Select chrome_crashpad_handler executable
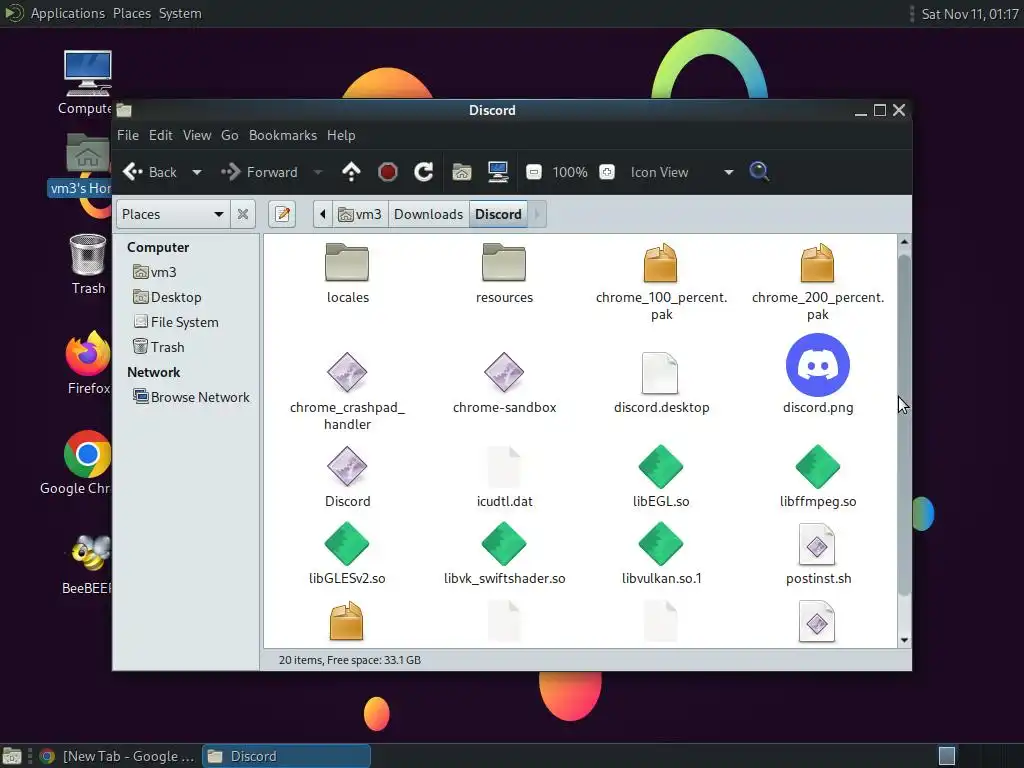 point(347,391)
